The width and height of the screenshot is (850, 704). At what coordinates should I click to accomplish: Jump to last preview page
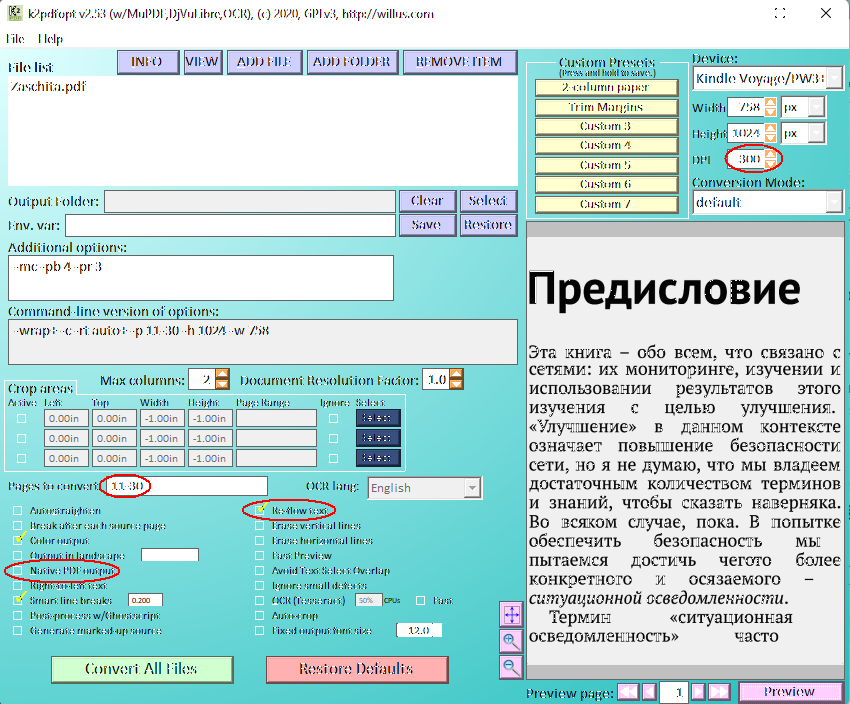coord(718,692)
